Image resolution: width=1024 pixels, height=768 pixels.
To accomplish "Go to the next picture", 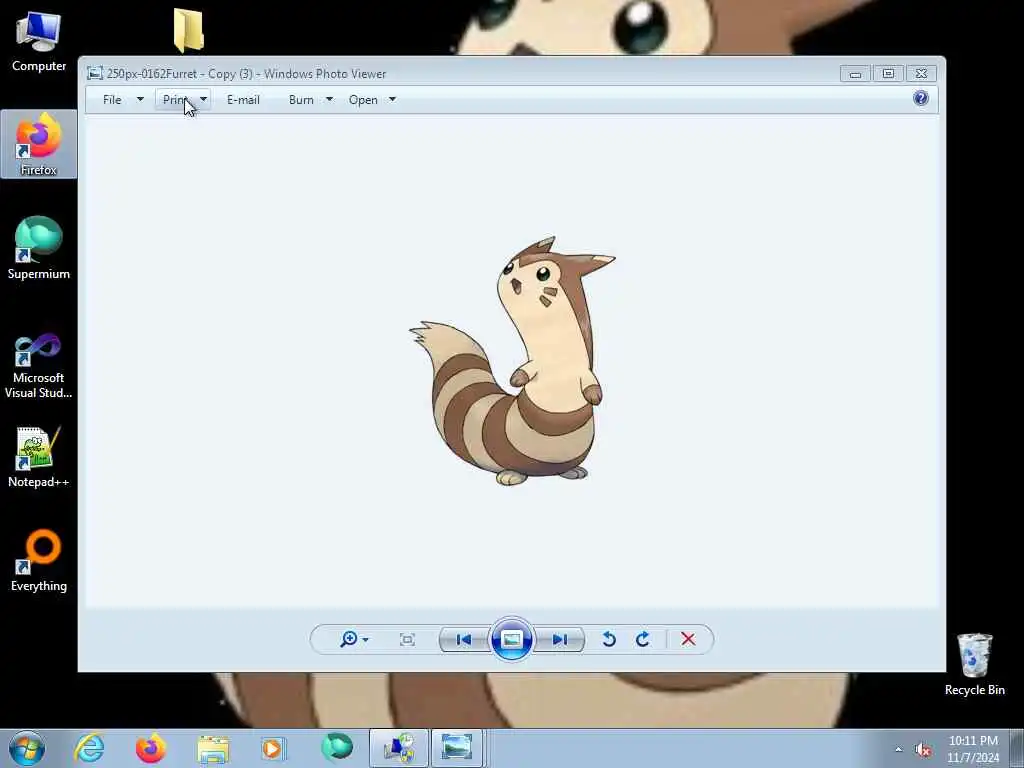I will [560, 639].
